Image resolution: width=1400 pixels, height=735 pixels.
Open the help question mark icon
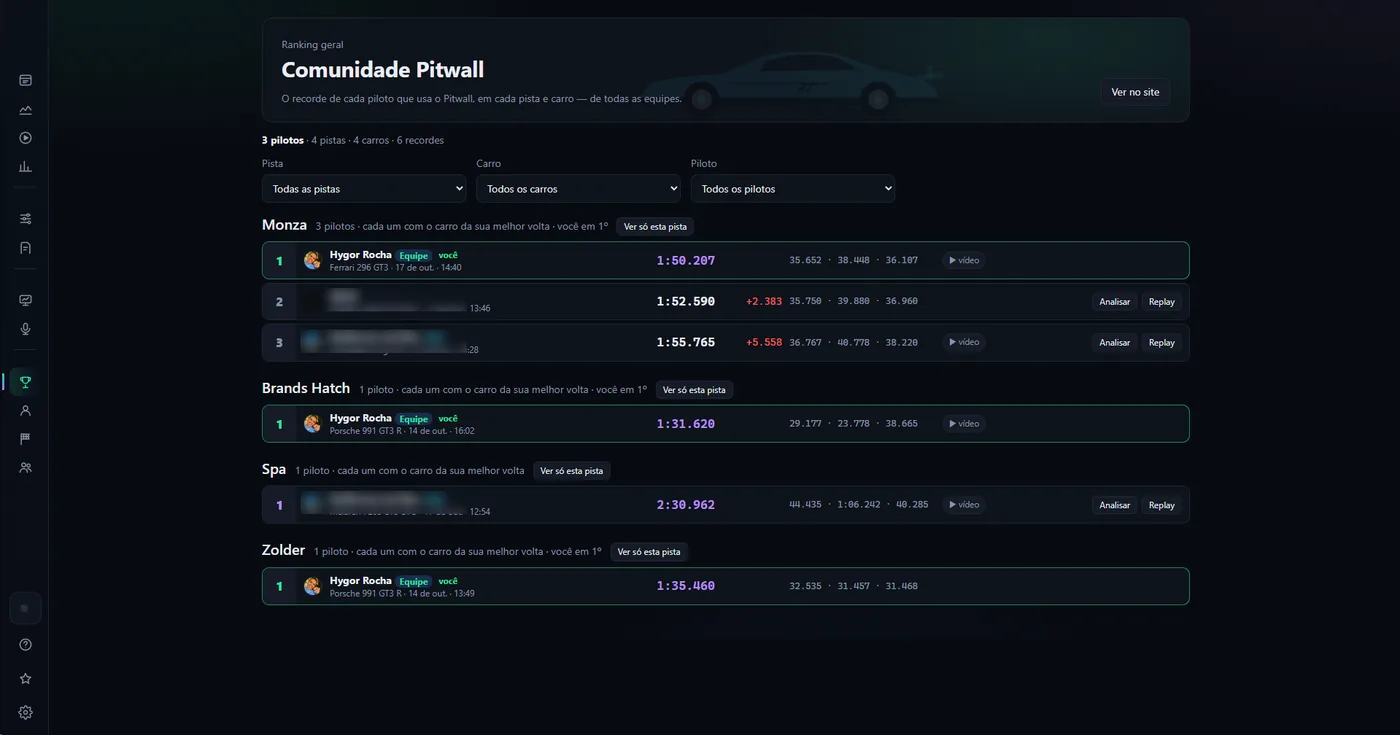(25, 645)
